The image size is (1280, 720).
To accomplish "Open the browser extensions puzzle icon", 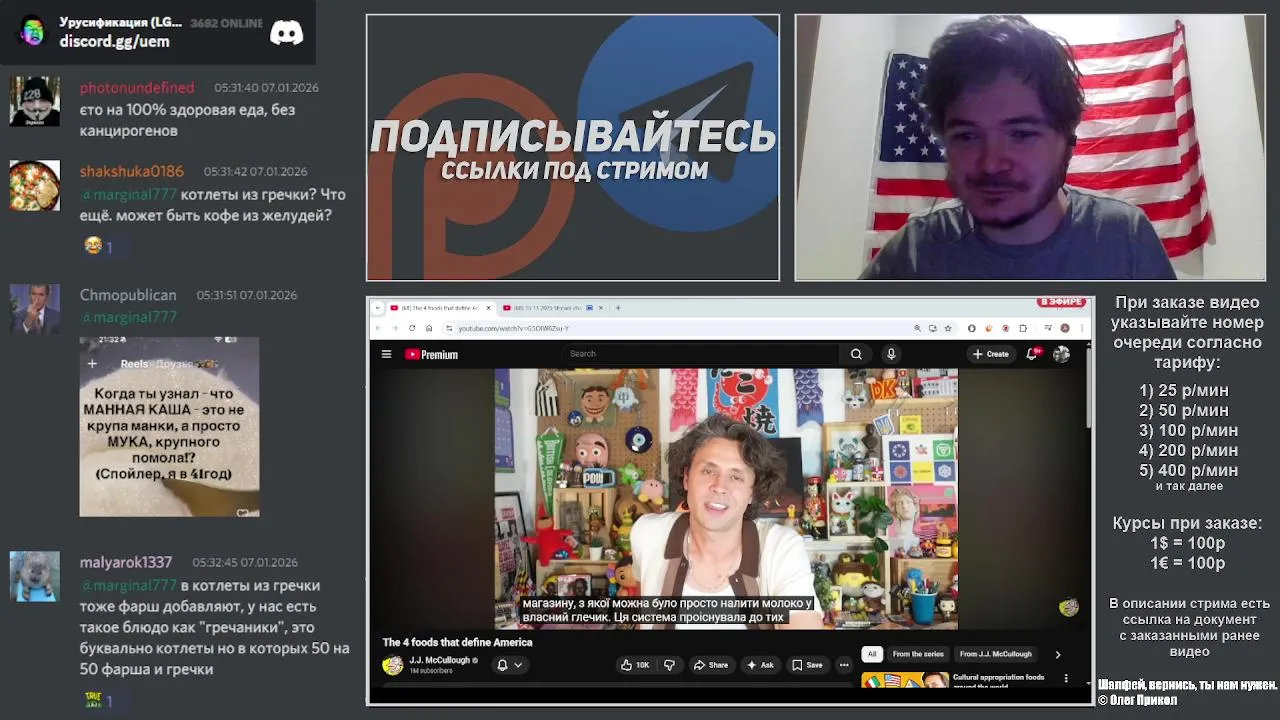I will (1023, 328).
